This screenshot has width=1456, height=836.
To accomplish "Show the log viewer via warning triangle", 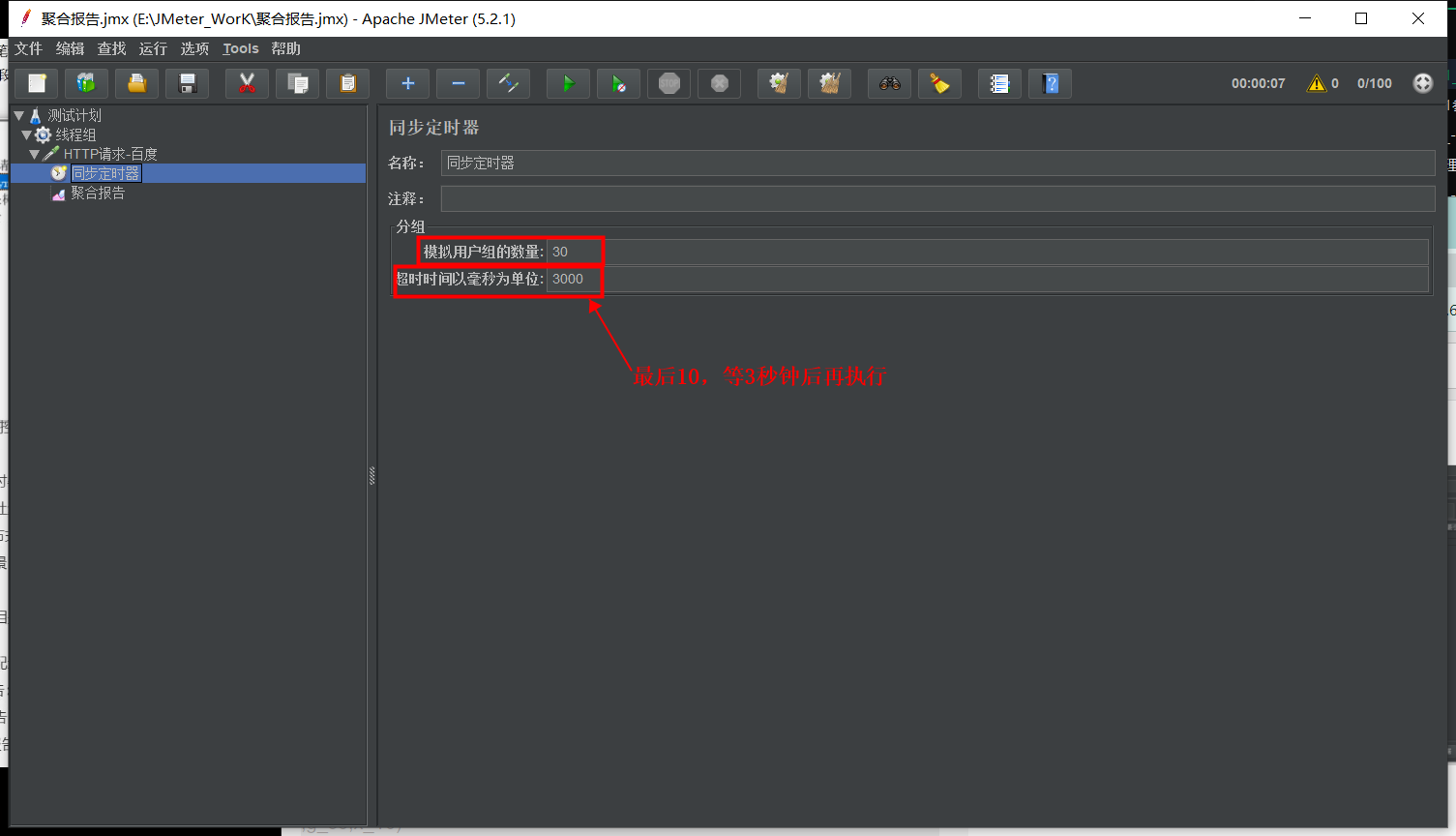I will (1317, 83).
